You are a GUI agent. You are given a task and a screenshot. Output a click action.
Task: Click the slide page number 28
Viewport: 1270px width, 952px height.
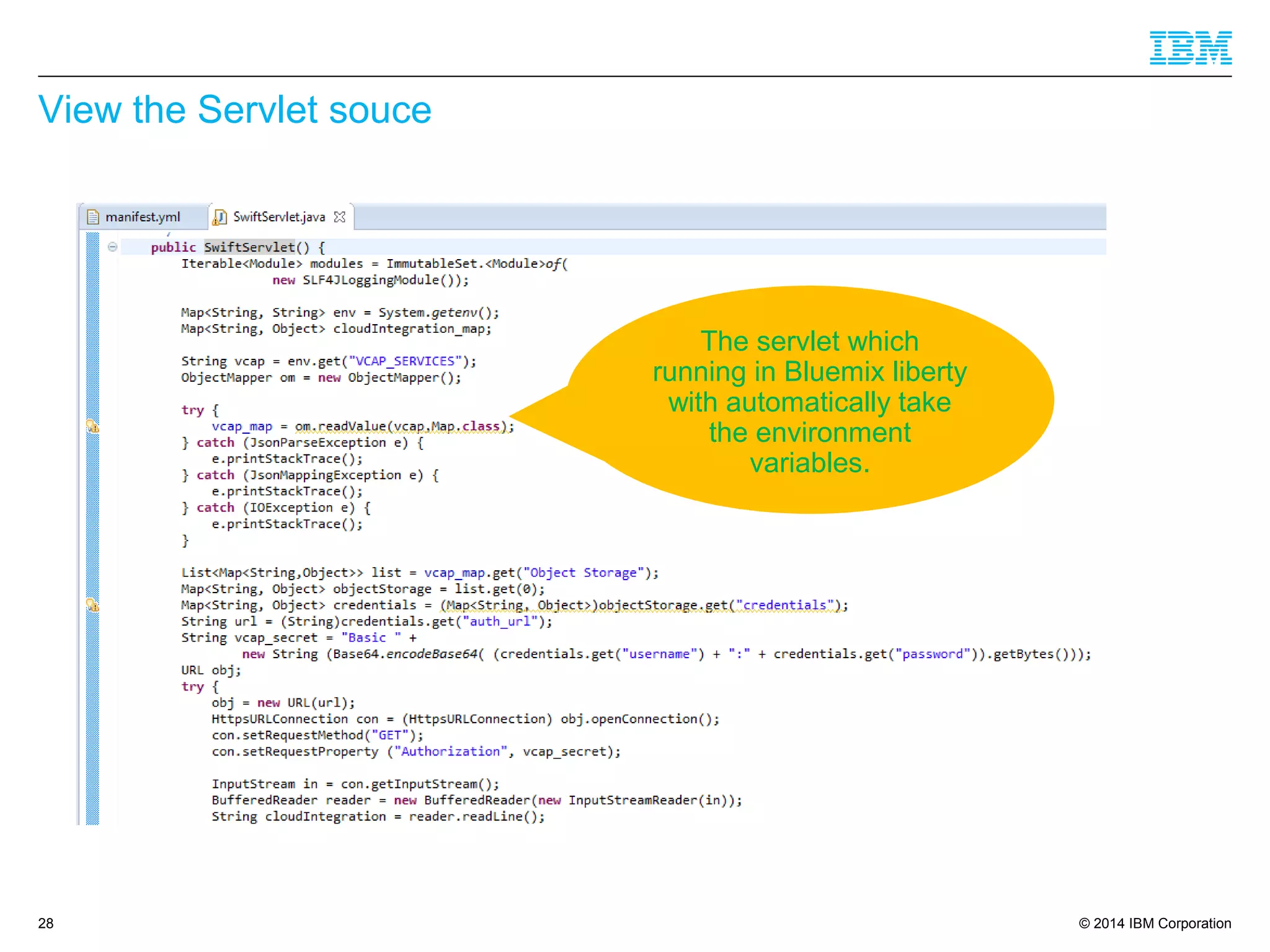click(46, 923)
